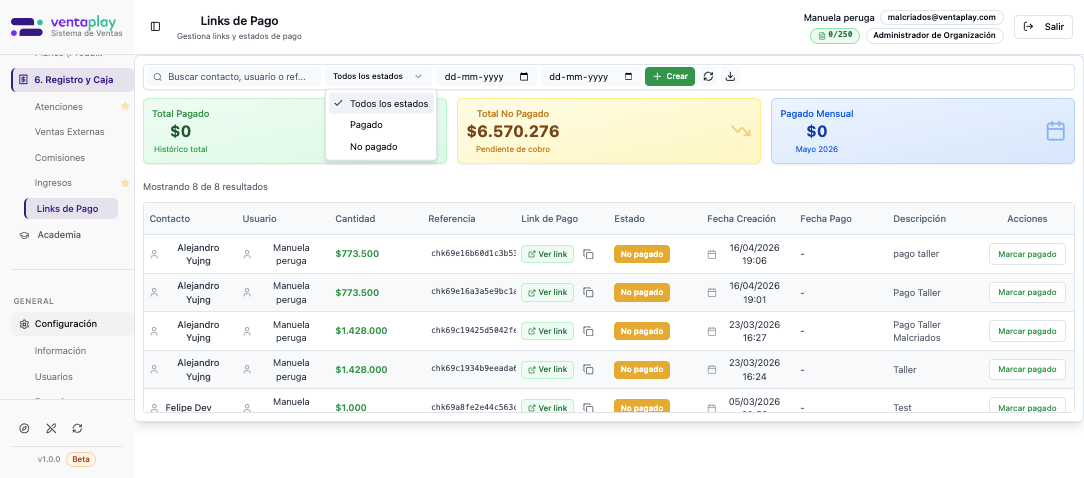Click Manuela peruga name in header
The image size is (1084, 478).
[837, 17]
